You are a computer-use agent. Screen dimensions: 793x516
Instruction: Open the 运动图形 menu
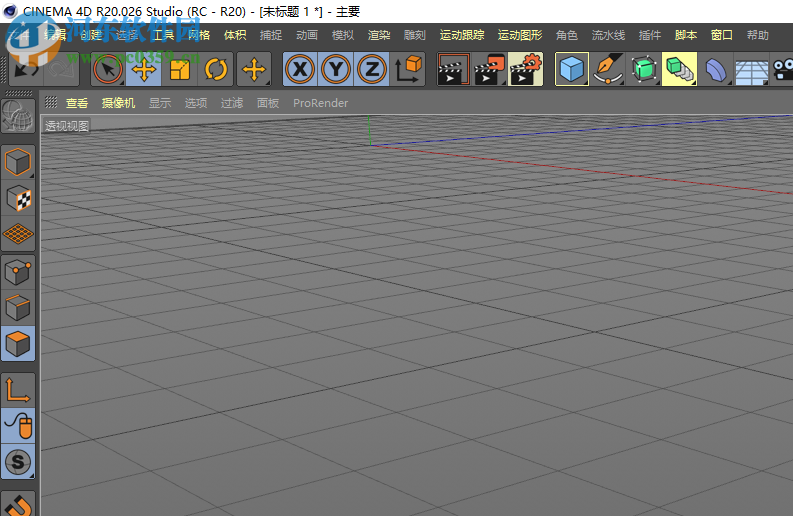(x=520, y=35)
